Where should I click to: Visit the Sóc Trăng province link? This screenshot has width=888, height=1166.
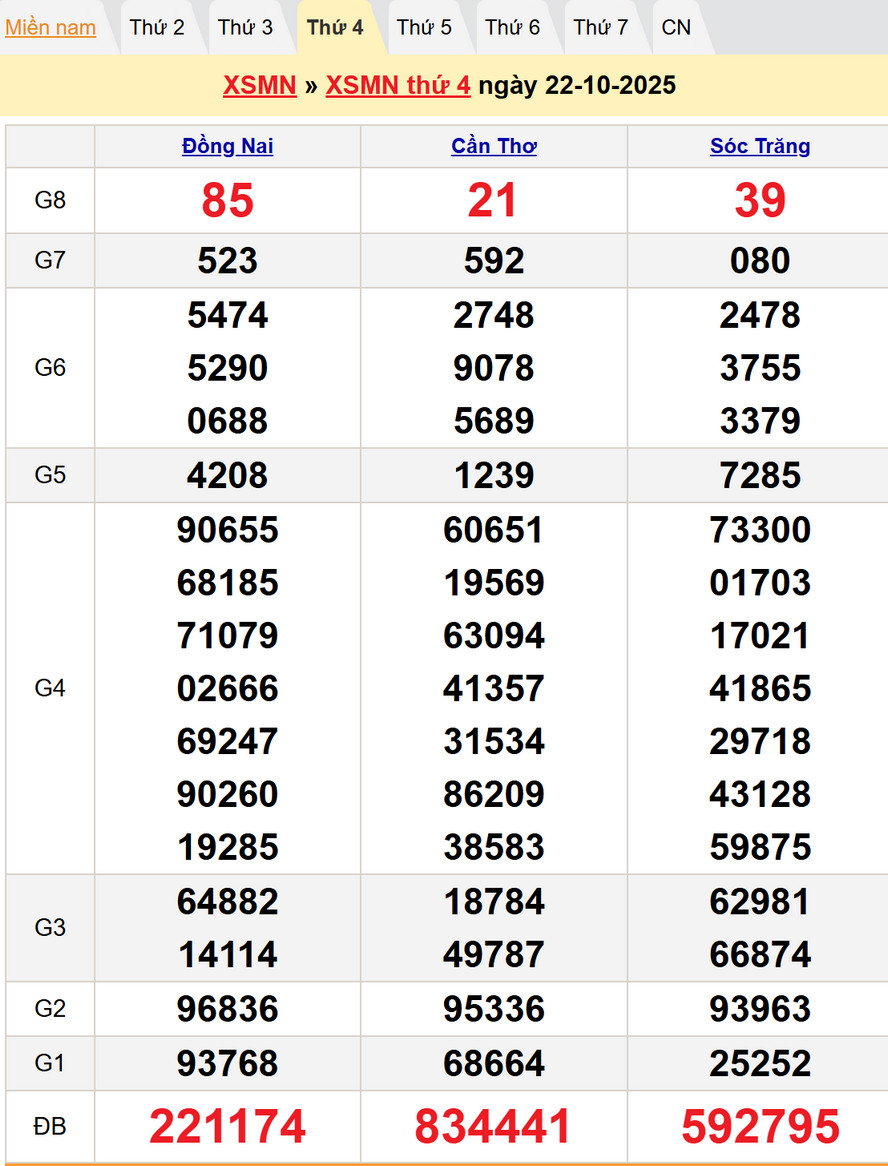click(760, 147)
